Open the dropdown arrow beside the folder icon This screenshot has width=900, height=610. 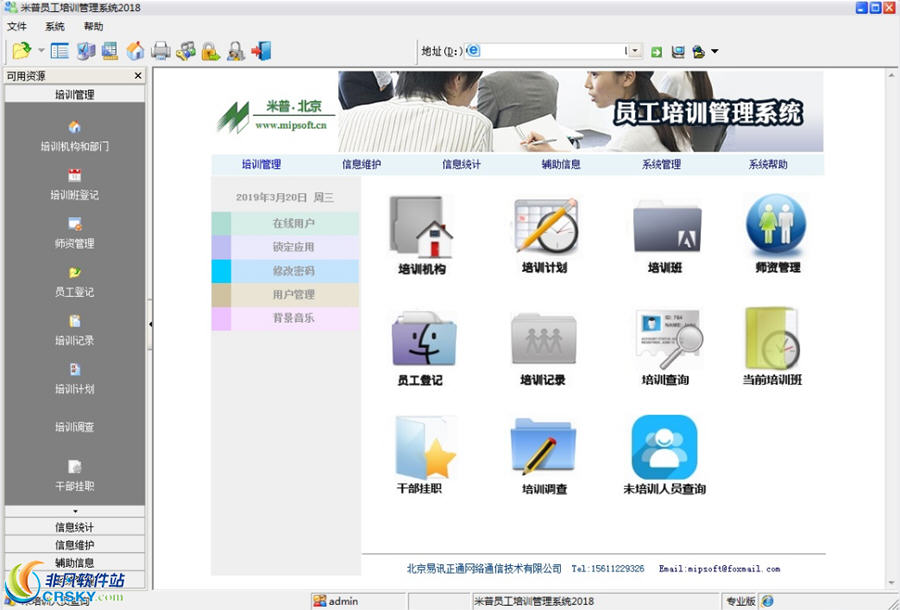point(41,50)
